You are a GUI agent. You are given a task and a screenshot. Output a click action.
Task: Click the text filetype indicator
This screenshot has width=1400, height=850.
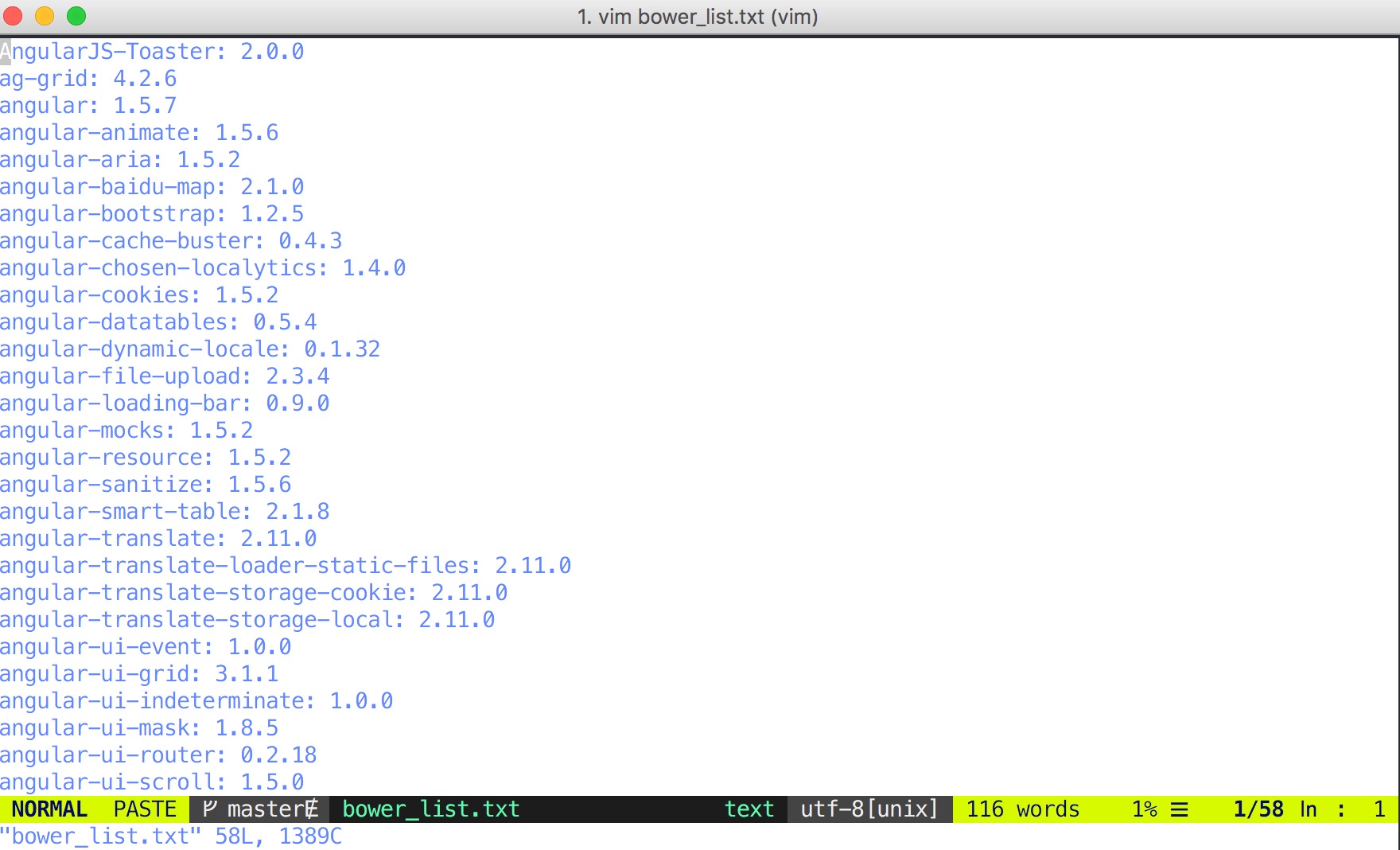tap(749, 809)
